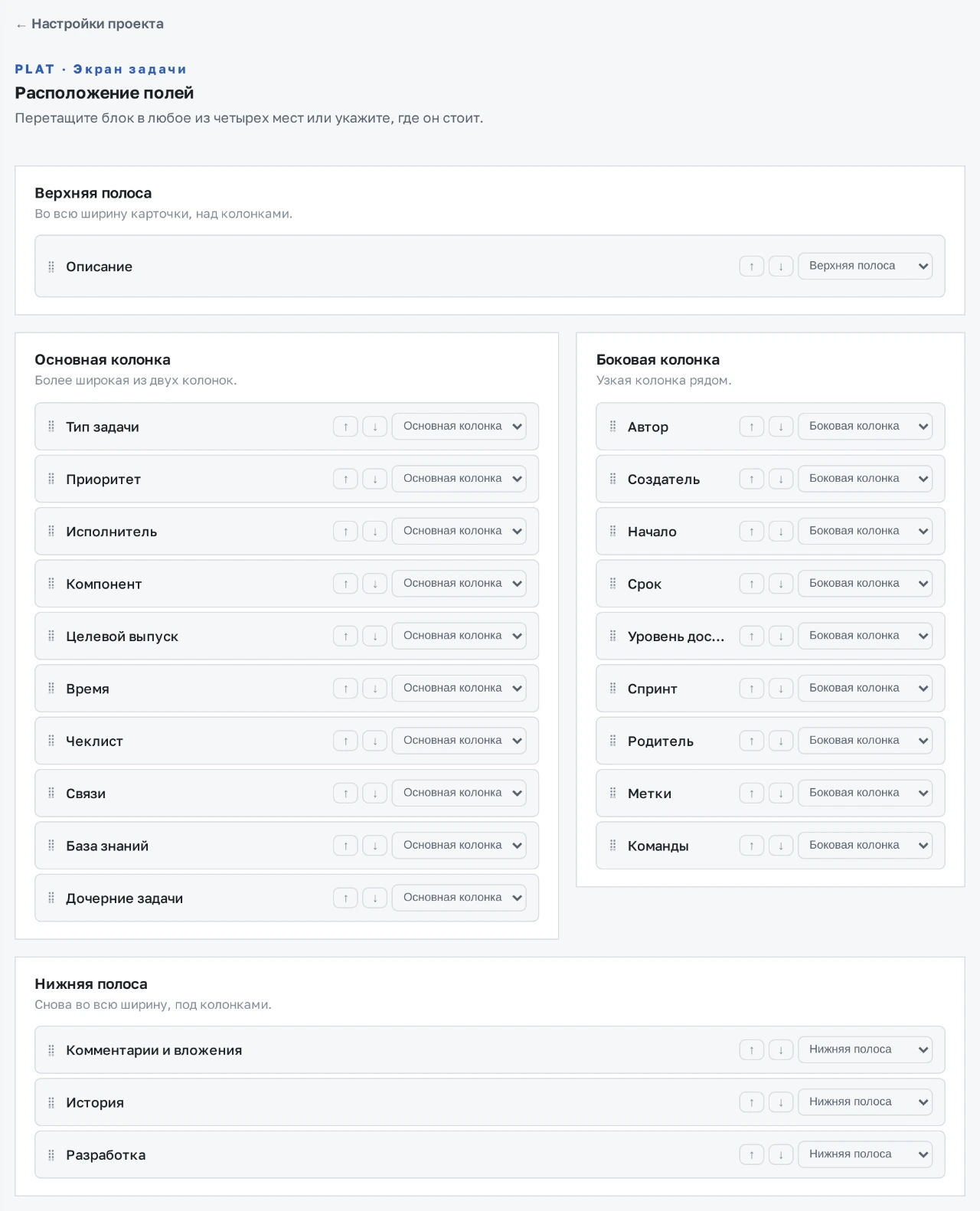This screenshot has width=980, height=1211.
Task: Click drag handle of Целевой выпуск
Action: pyautogui.click(x=51, y=636)
